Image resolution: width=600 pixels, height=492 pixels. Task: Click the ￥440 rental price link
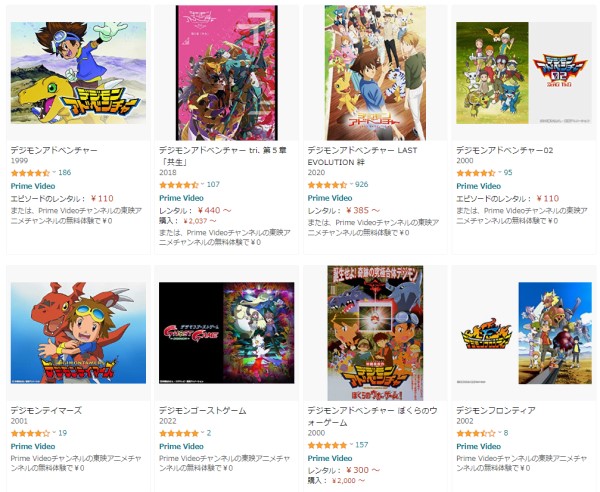point(214,210)
